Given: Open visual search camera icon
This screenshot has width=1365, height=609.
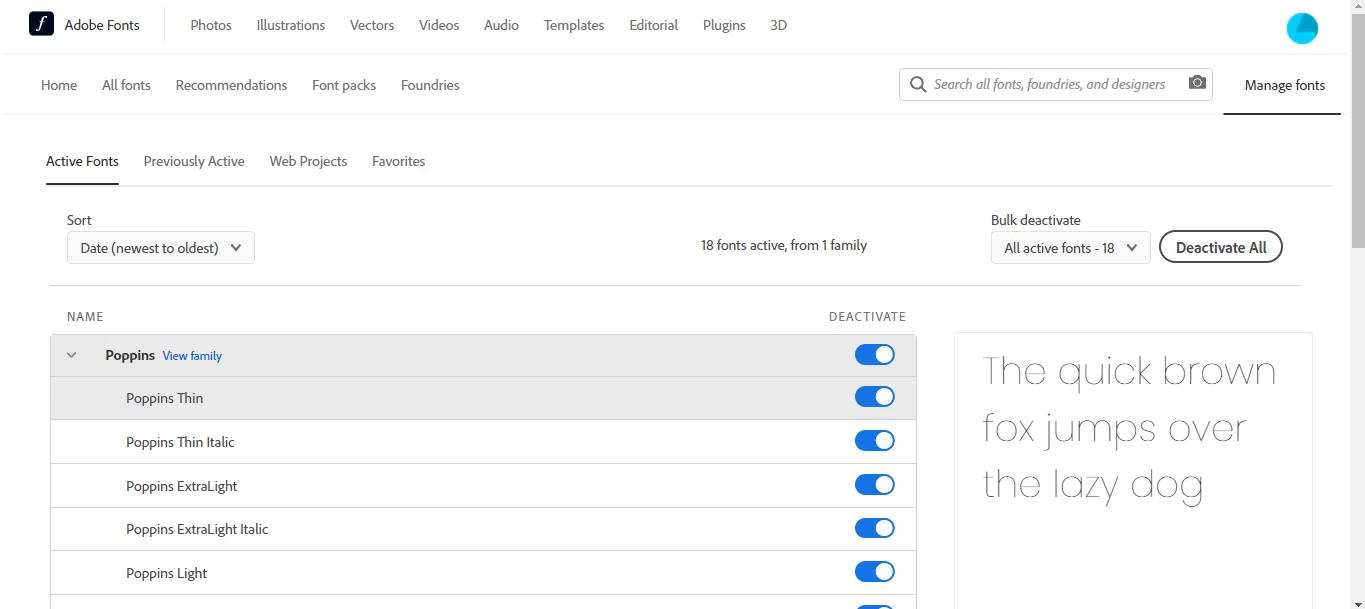Looking at the screenshot, I should tap(1197, 83).
